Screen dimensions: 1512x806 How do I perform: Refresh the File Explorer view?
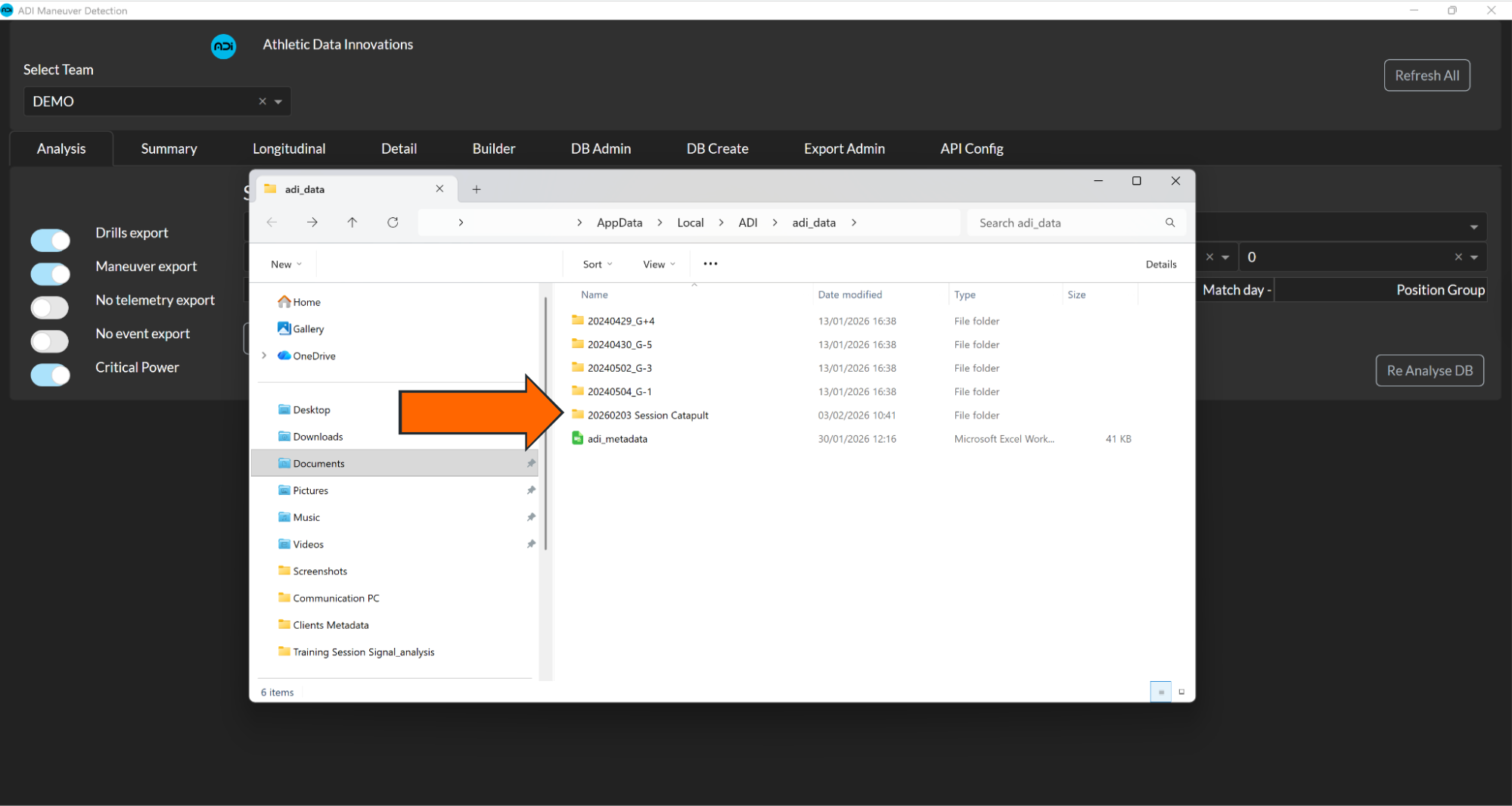393,222
